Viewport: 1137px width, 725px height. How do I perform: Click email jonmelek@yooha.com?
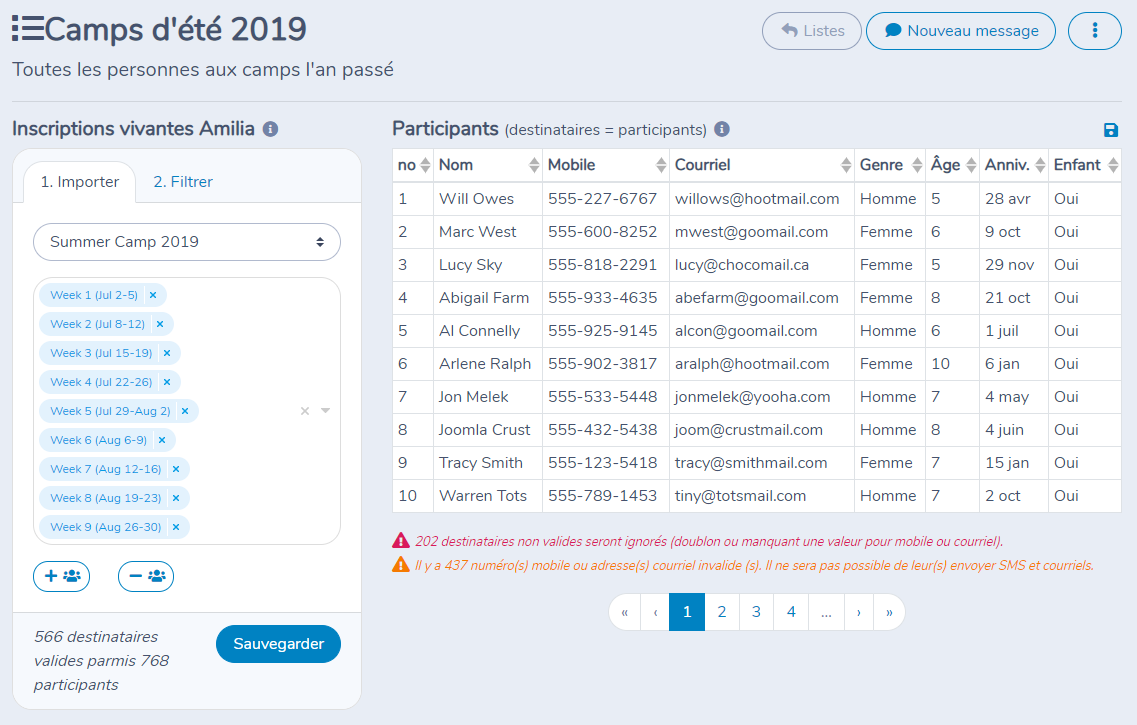pyautogui.click(x=752, y=397)
